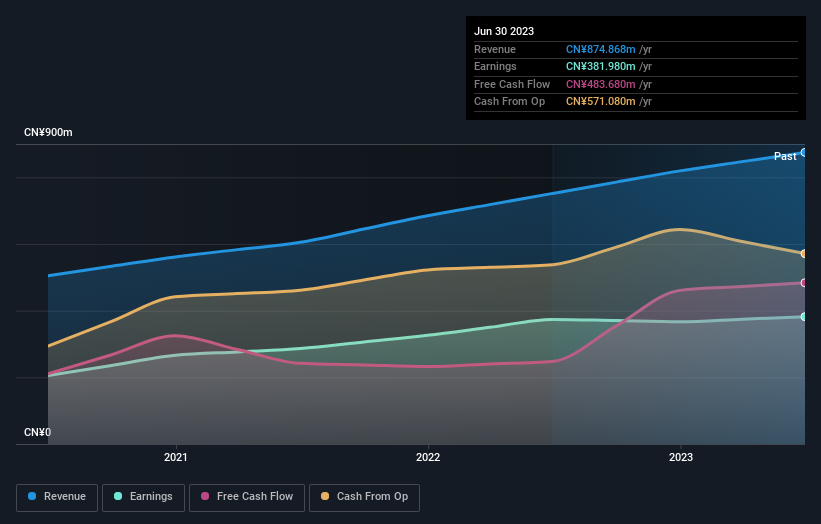Click the 'Cash From Op' label in tooltip
Image resolution: width=821 pixels, height=524 pixels.
pyautogui.click(x=509, y=102)
